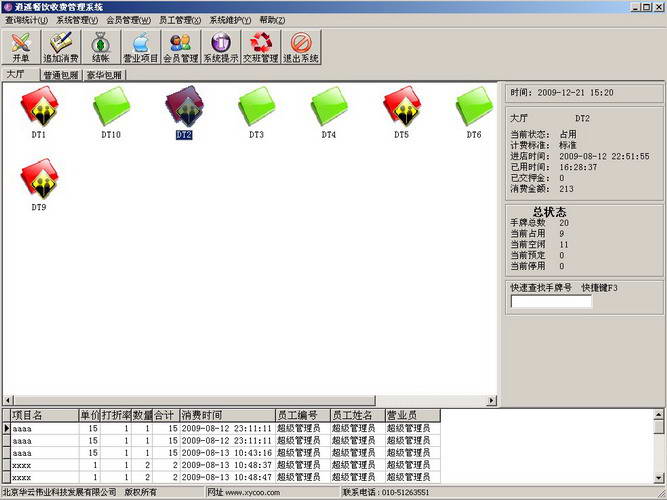The height and width of the screenshot is (500, 667).
Task: Open the 查询统计 menu
Action: click(26, 20)
